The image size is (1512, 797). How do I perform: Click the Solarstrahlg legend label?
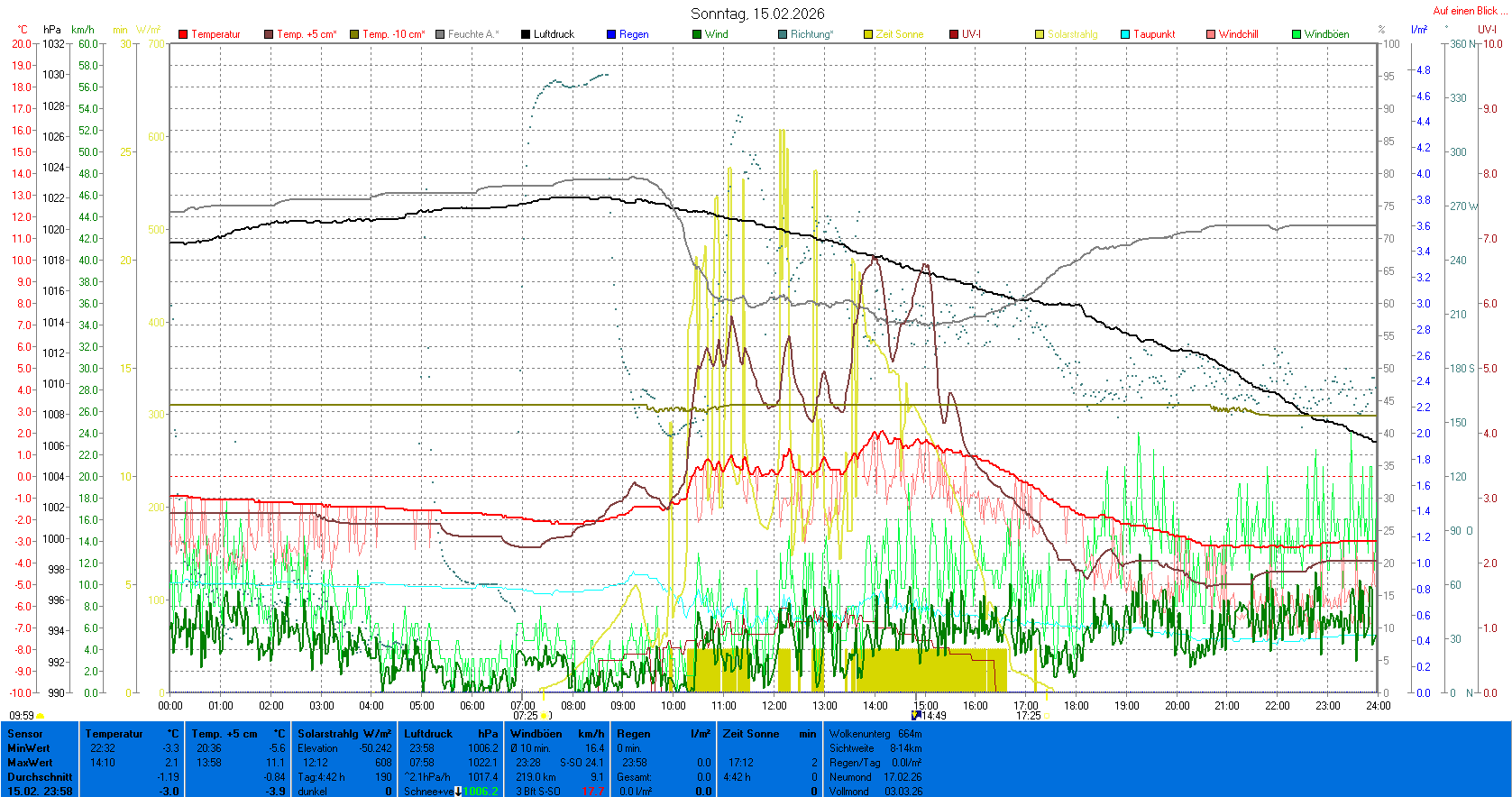pyautogui.click(x=1072, y=34)
